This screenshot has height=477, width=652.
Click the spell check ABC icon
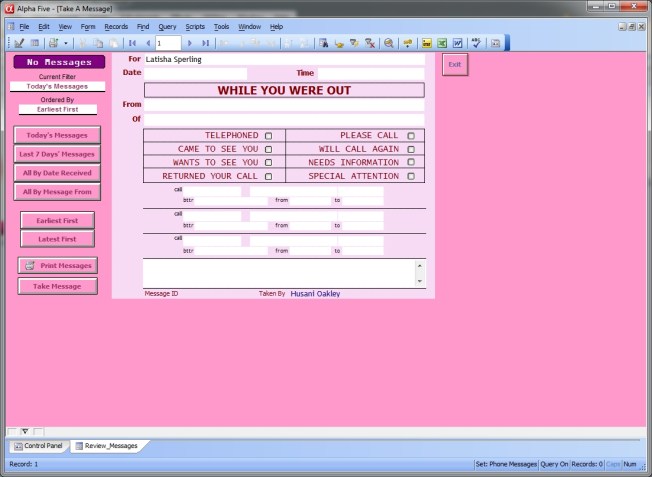point(476,43)
